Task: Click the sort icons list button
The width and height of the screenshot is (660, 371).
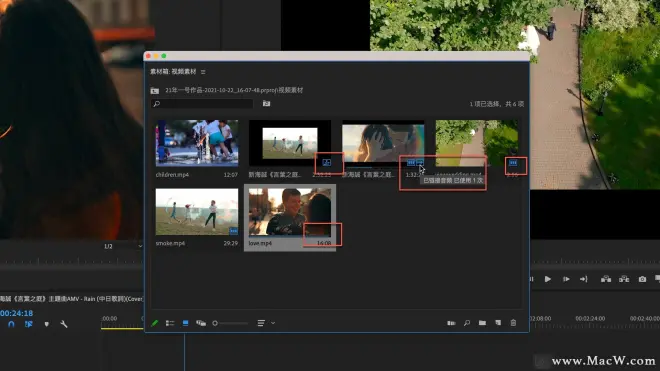Action: click(261, 323)
